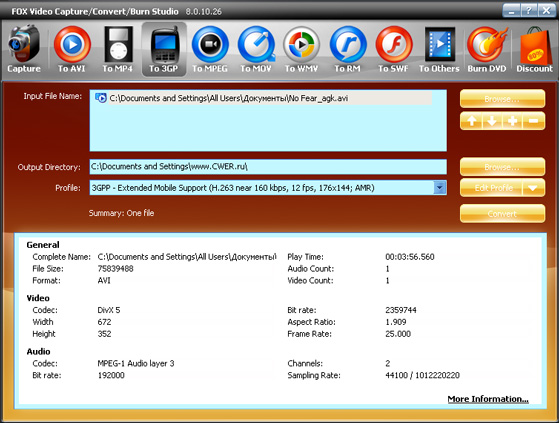Click the Format value AVI
Viewport: 559px width, 423px height.
point(104,280)
